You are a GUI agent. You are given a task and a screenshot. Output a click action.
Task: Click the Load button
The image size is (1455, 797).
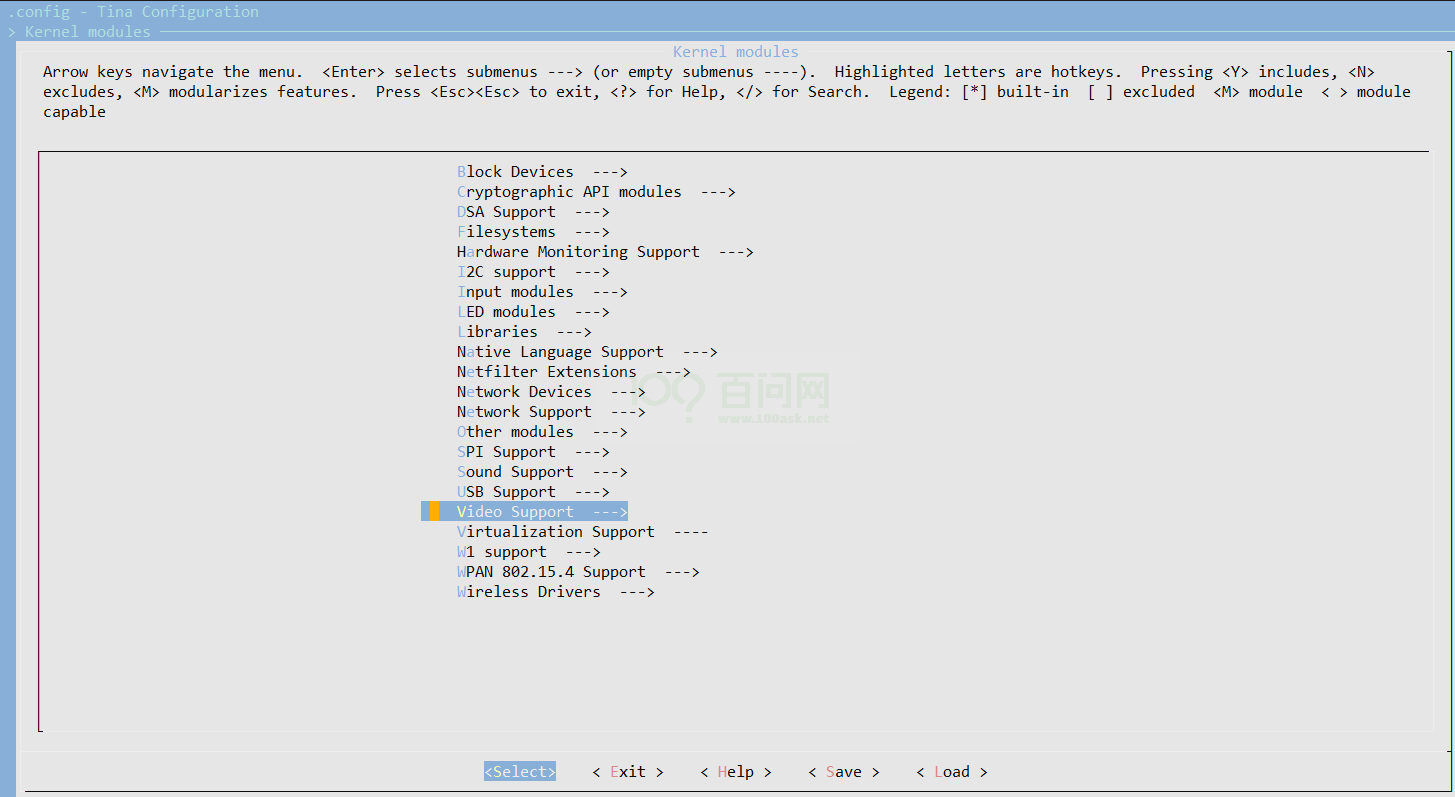[952, 772]
